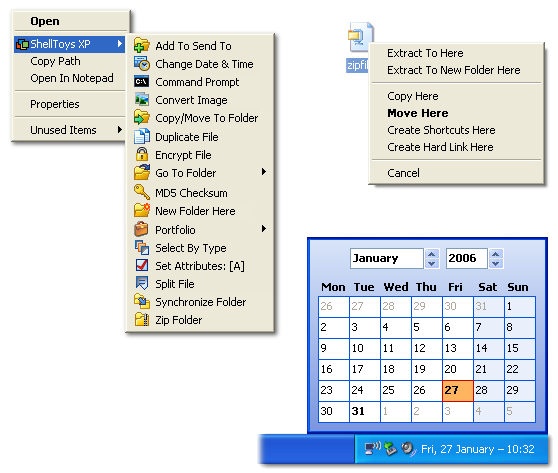Click the Synchronize Folder icon

[x=142, y=301]
